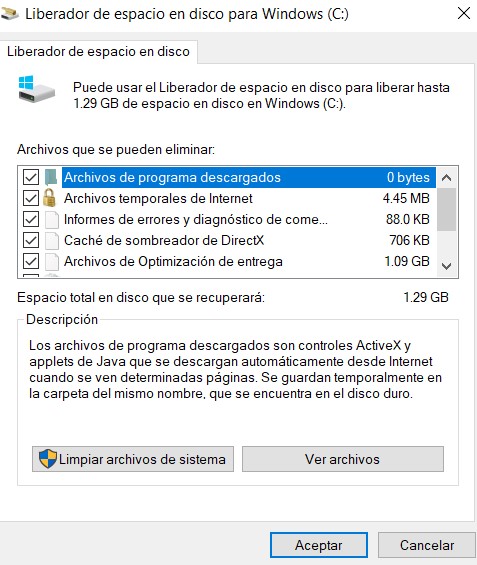This screenshot has height=565, width=477.
Task: Click the file icon for Archivos de Optimización de entrega
Action: pyautogui.click(x=52, y=261)
